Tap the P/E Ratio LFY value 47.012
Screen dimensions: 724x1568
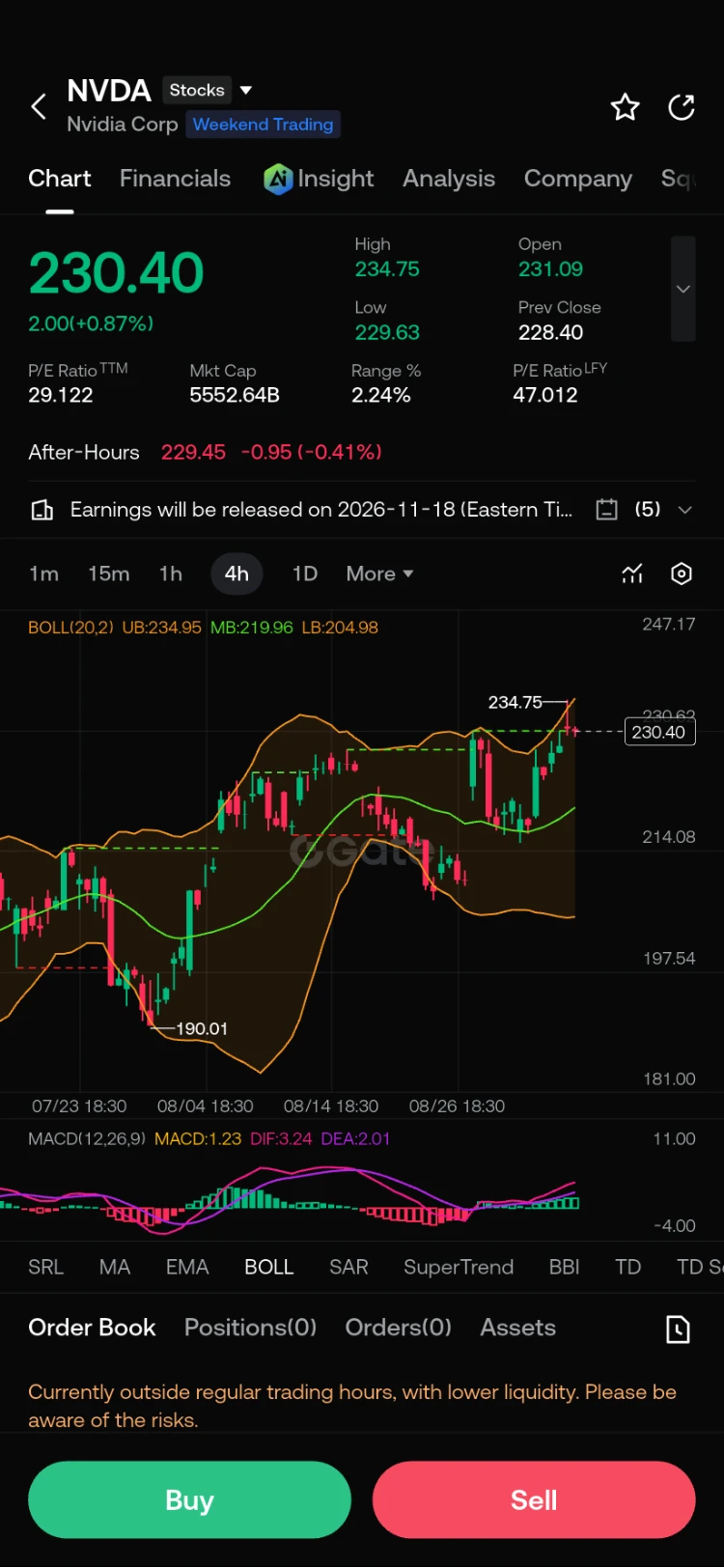click(x=545, y=395)
